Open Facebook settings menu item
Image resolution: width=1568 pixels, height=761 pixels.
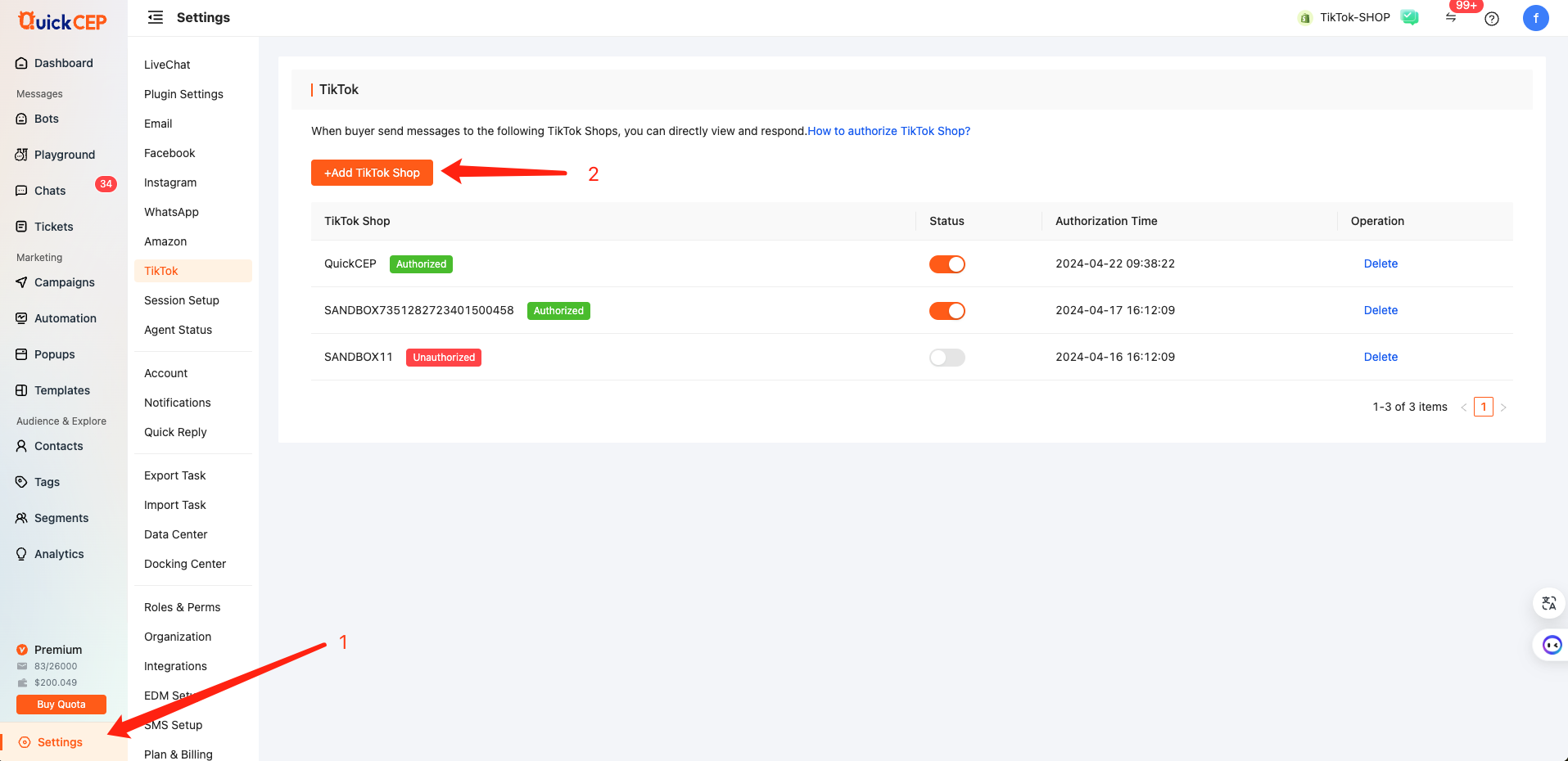coord(169,153)
